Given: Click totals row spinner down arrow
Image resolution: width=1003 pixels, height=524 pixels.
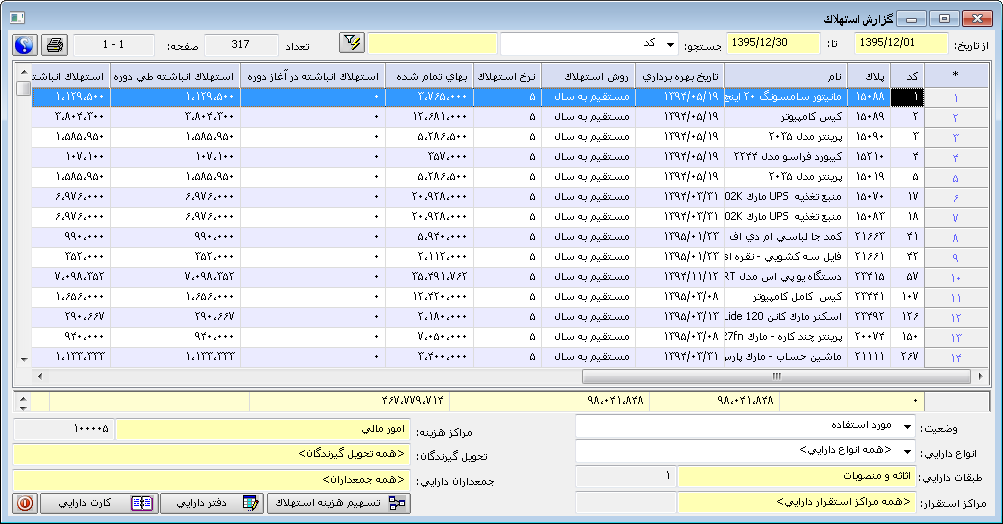Looking at the screenshot, I should coord(23,407).
